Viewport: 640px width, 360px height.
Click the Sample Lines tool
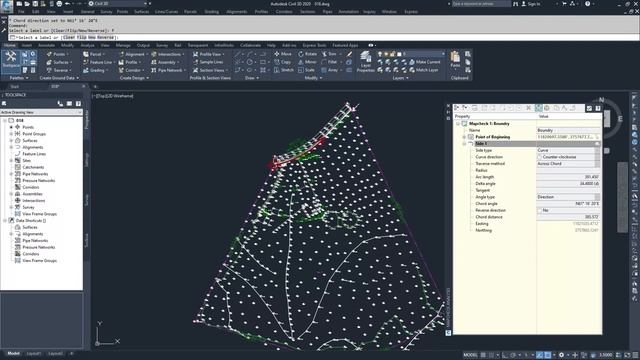[208, 62]
